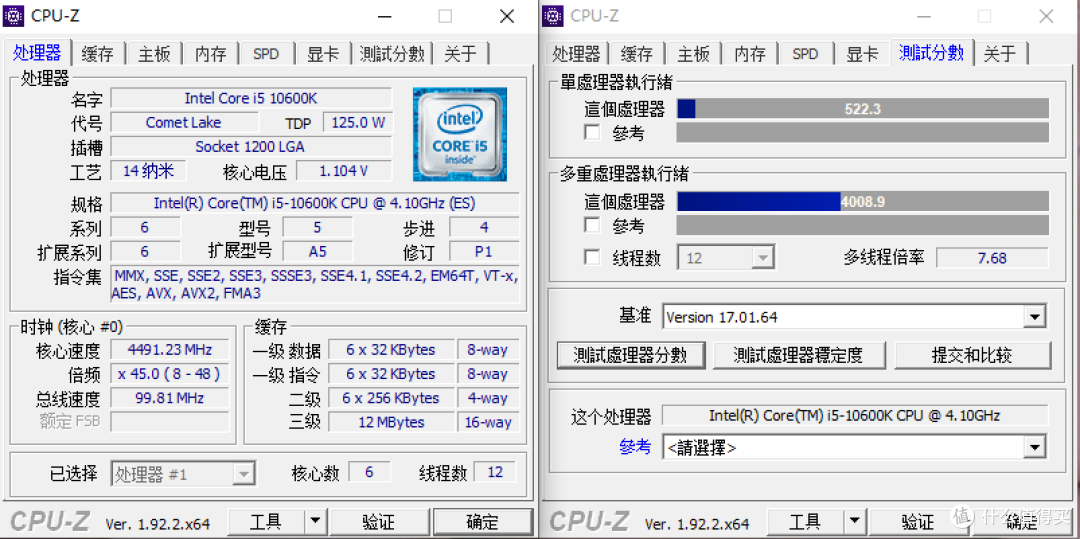
Task: Open 显卡 tab in left window
Action: (x=323, y=54)
